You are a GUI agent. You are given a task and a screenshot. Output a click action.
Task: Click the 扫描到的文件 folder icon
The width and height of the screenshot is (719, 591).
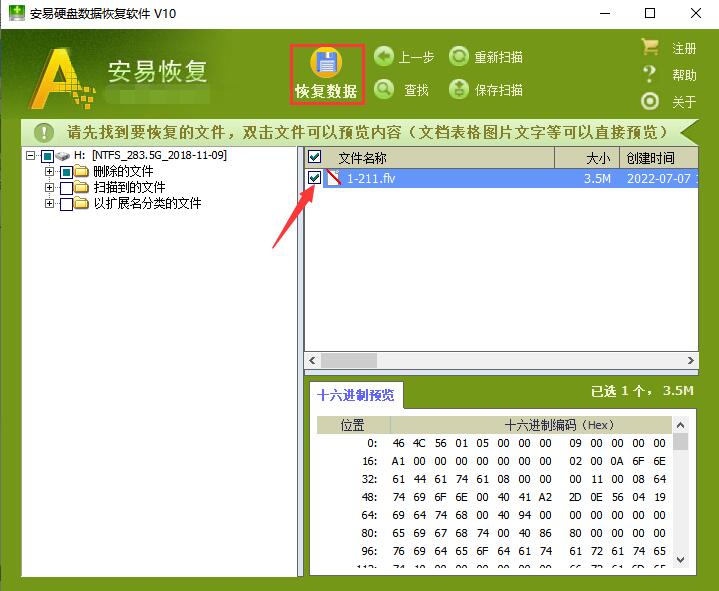click(x=81, y=187)
